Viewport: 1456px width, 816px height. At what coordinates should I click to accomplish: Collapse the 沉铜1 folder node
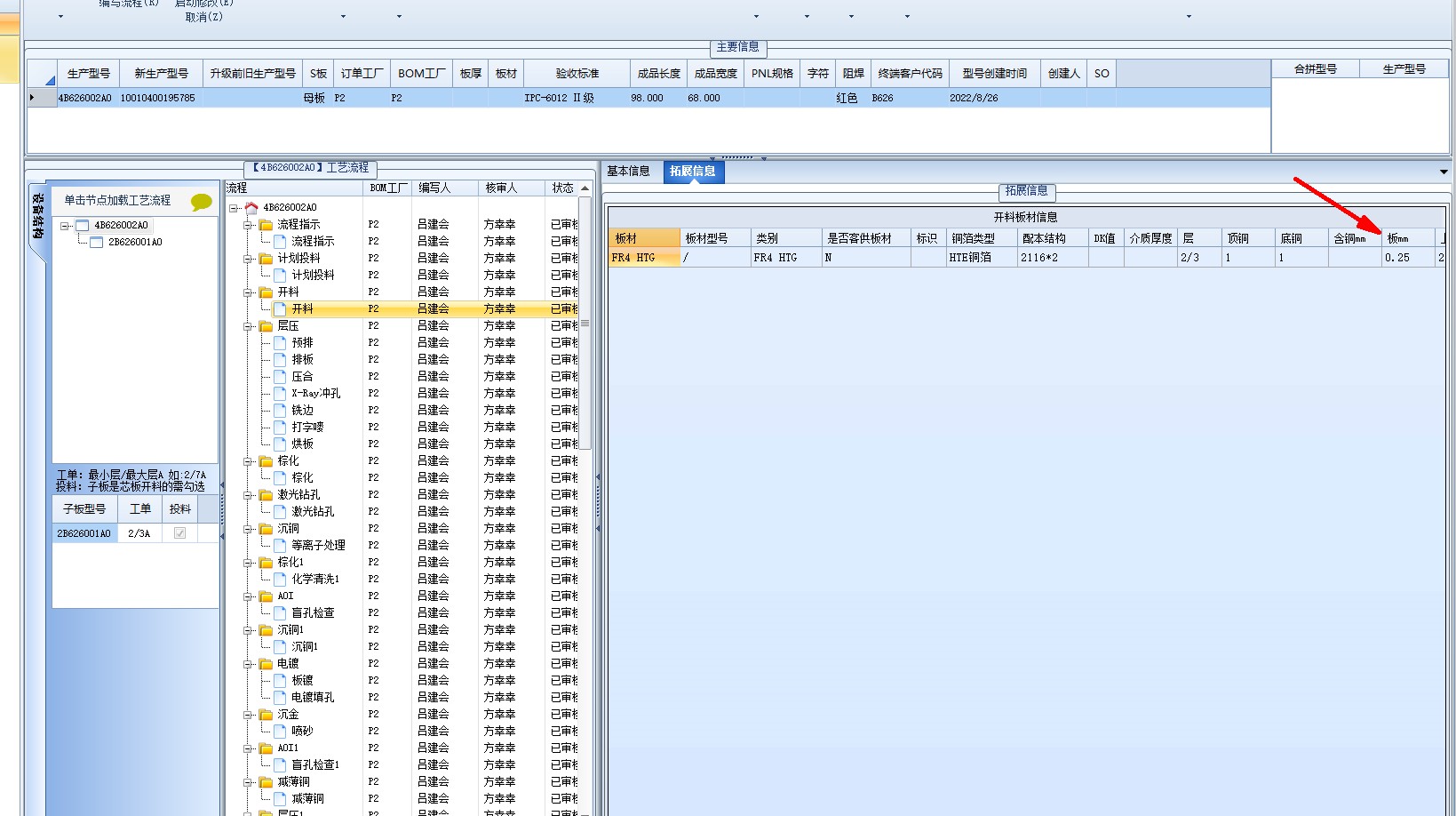pyautogui.click(x=249, y=629)
